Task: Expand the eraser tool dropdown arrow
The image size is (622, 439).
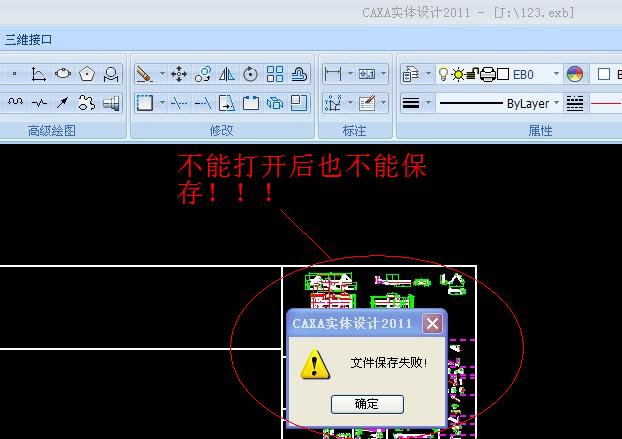Action: tap(162, 74)
